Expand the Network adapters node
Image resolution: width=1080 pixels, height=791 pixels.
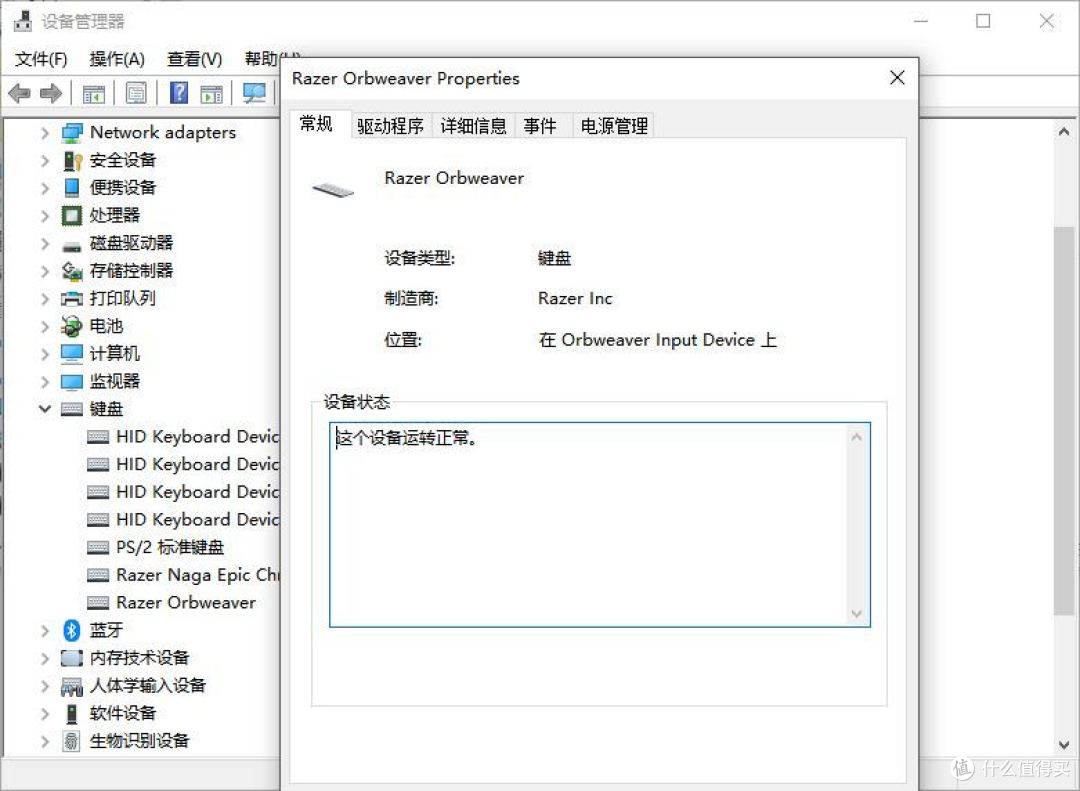[x=45, y=132]
